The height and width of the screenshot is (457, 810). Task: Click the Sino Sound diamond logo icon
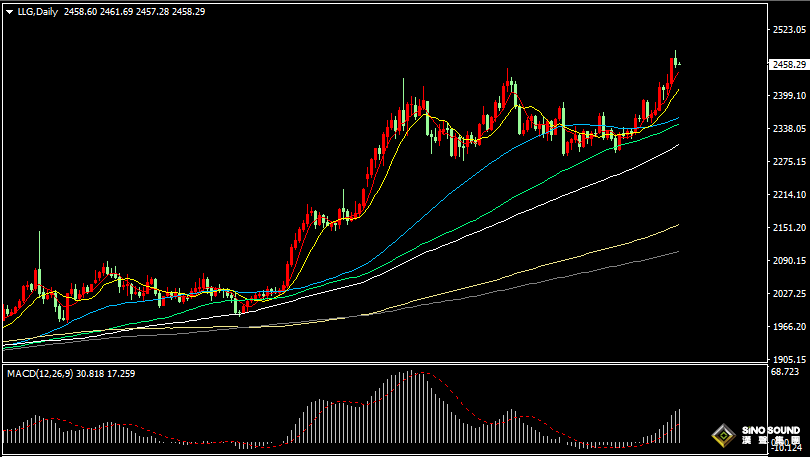tap(724, 436)
